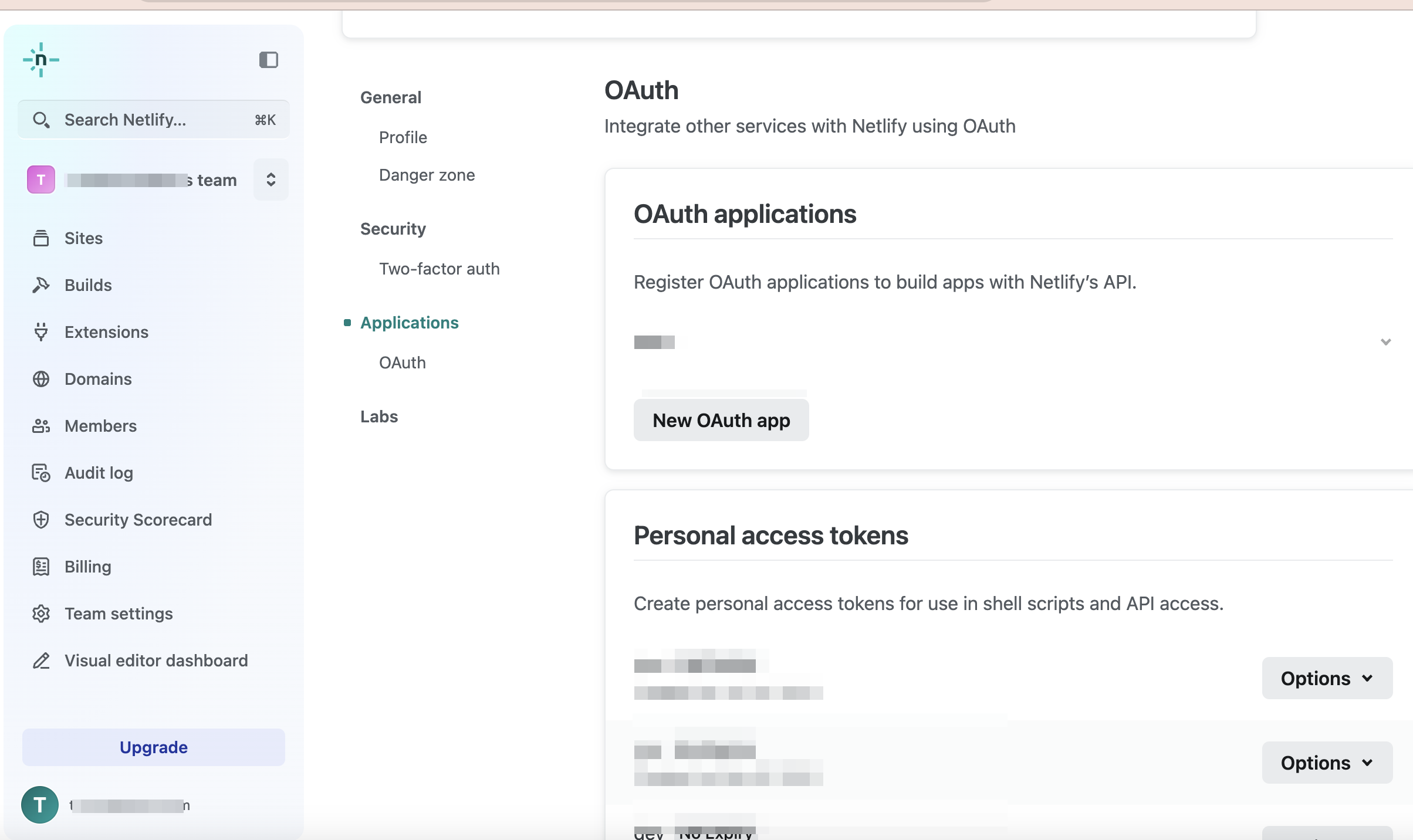Viewport: 1413px width, 840px height.
Task: Click the Domains globe icon
Action: 40,379
